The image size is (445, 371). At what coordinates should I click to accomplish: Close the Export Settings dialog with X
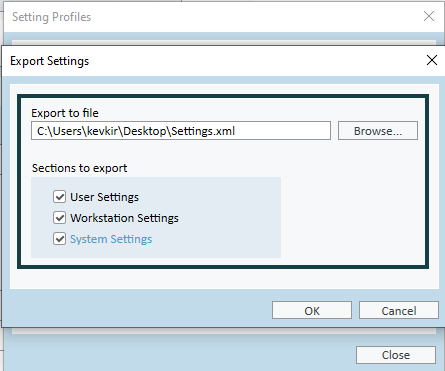pyautogui.click(x=432, y=60)
